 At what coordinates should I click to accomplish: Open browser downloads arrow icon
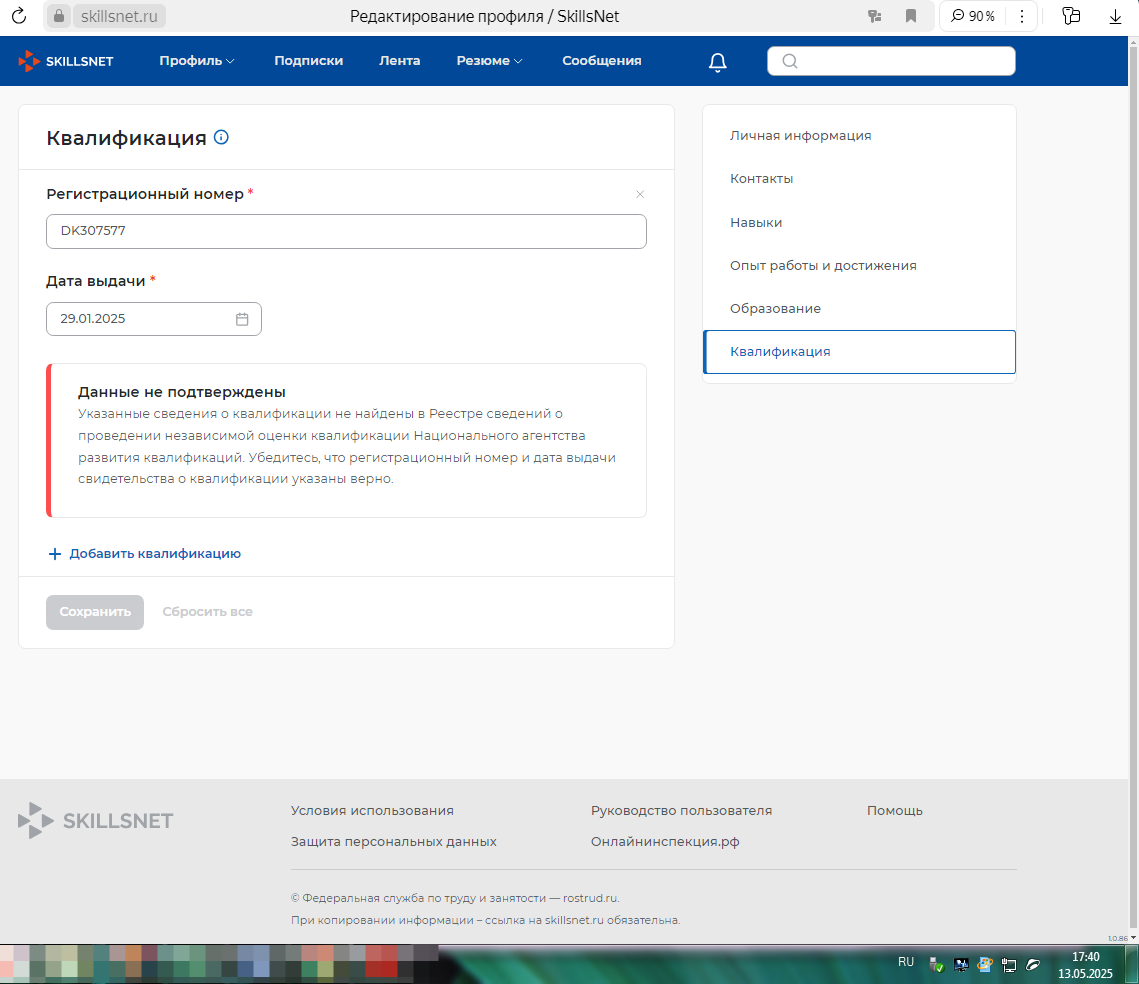[1115, 16]
